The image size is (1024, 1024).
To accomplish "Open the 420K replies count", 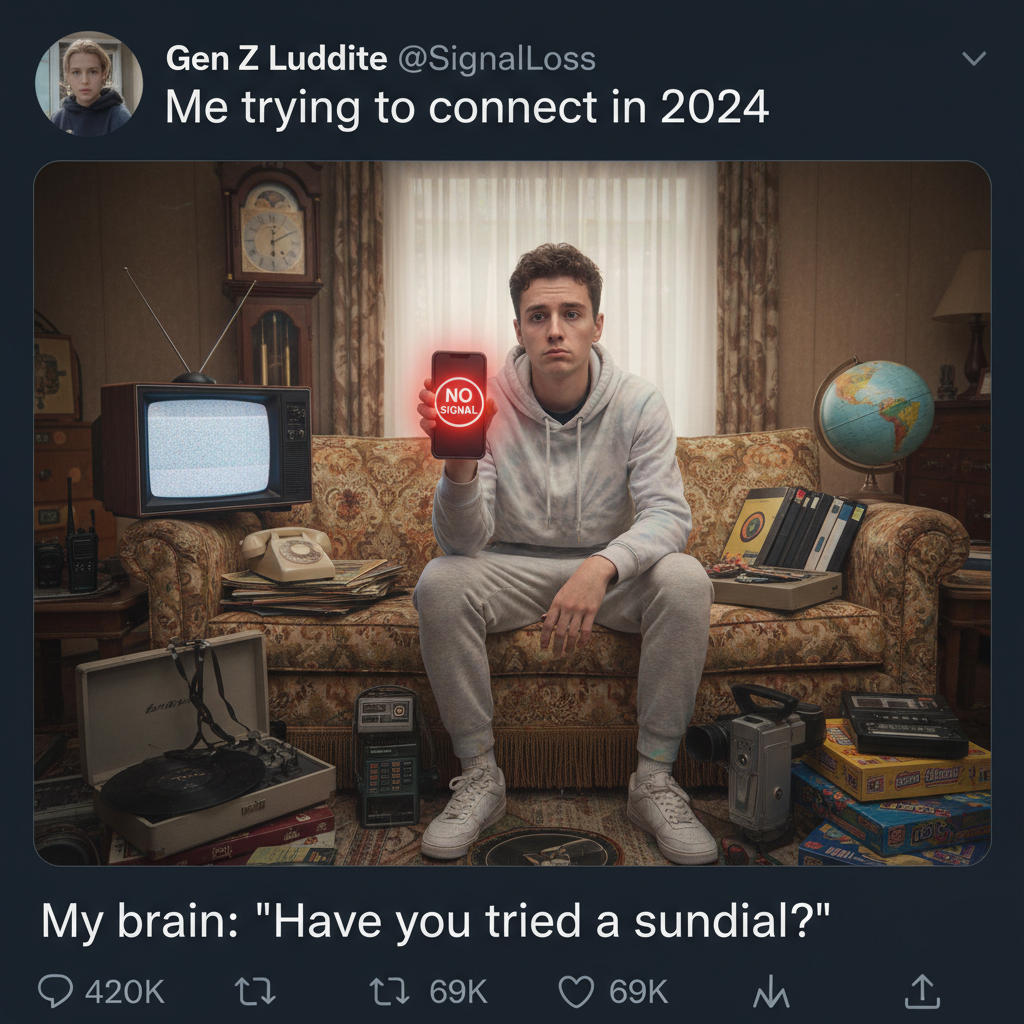I will pos(125,991).
